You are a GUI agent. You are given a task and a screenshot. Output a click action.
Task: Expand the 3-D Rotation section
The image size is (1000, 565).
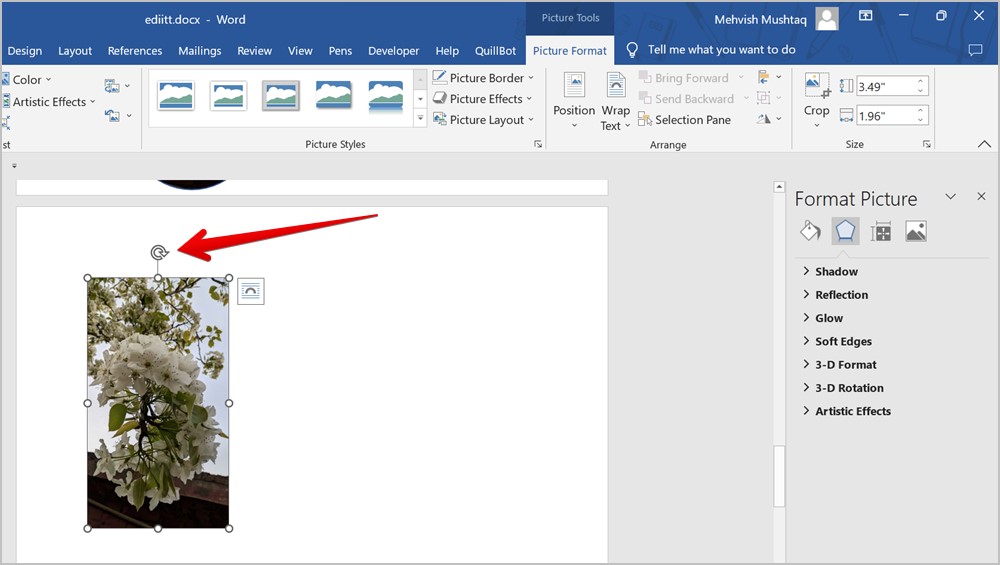point(849,388)
